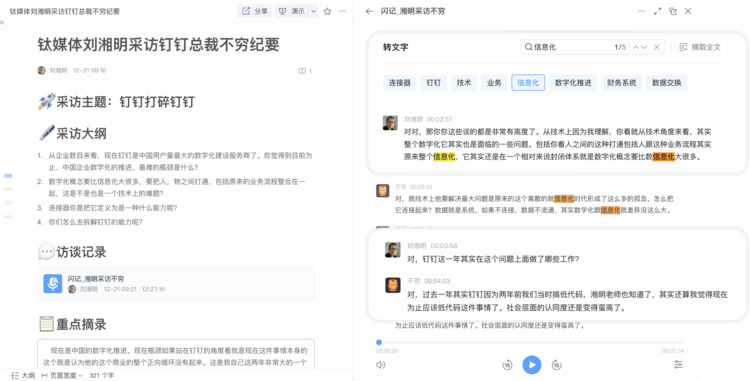The width and height of the screenshot is (750, 381).
Task: Clear the 信息化 search query
Action: pos(657,47)
